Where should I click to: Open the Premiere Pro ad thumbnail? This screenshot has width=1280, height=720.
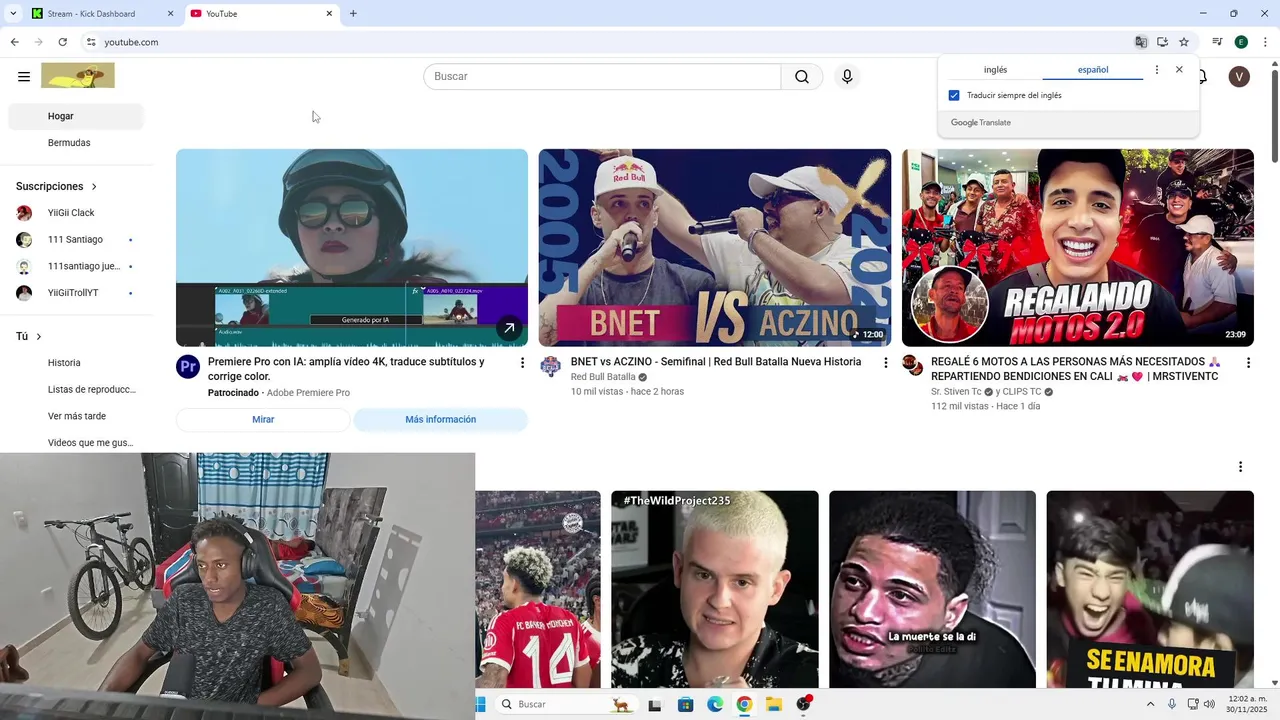pos(352,248)
